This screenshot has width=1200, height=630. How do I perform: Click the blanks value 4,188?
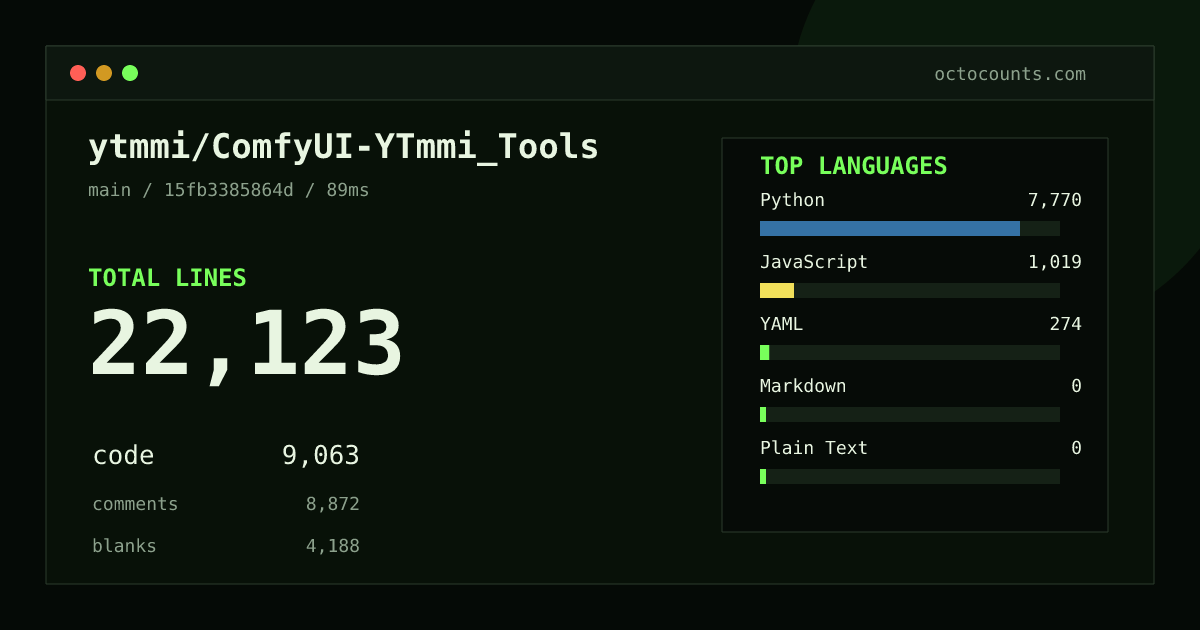coord(332,546)
